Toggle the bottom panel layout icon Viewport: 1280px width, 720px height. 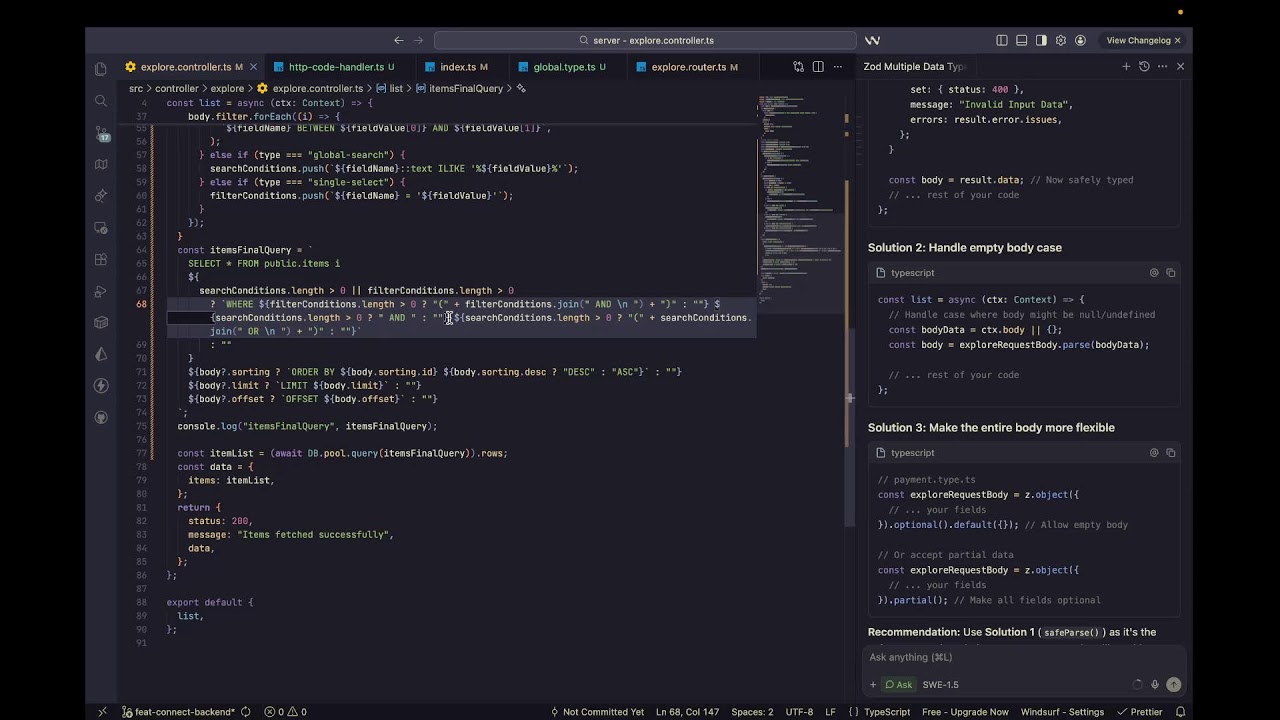1022,41
